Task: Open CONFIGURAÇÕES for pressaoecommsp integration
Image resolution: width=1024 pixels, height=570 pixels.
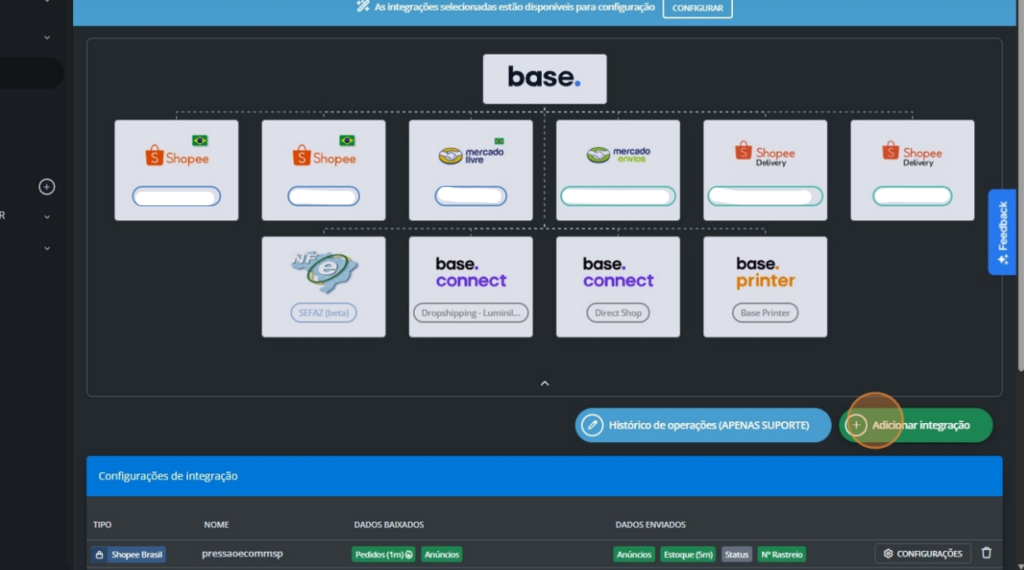Action: click(x=923, y=554)
